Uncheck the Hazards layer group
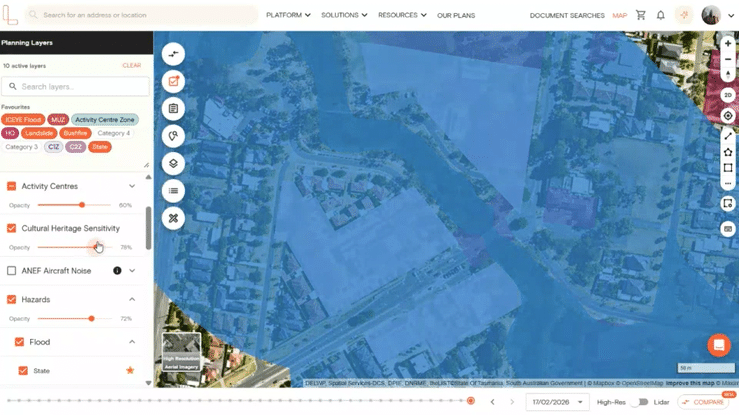This screenshot has width=739, height=415. pos(11,300)
